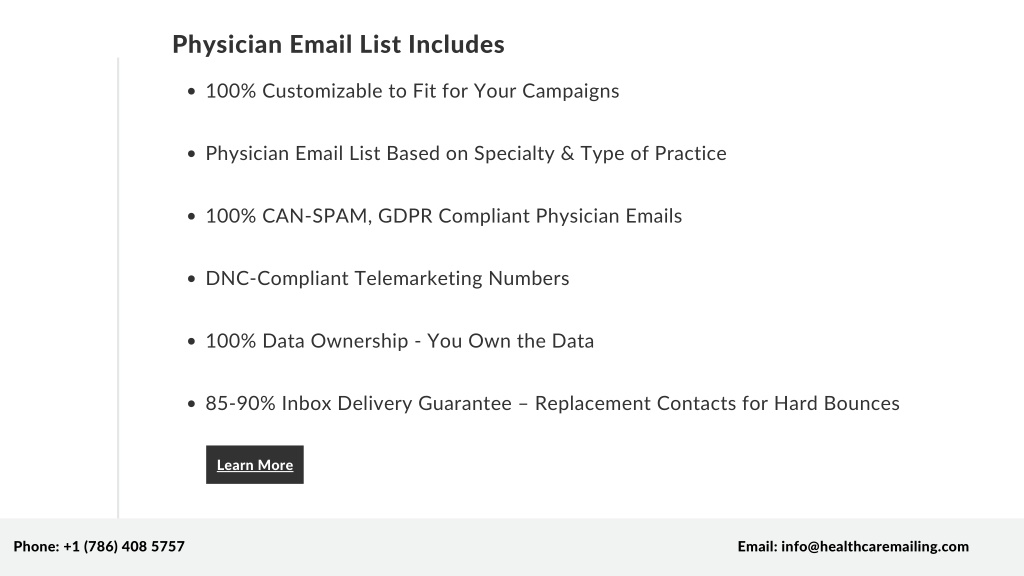Click the Phone: label in the footer

[x=37, y=547]
